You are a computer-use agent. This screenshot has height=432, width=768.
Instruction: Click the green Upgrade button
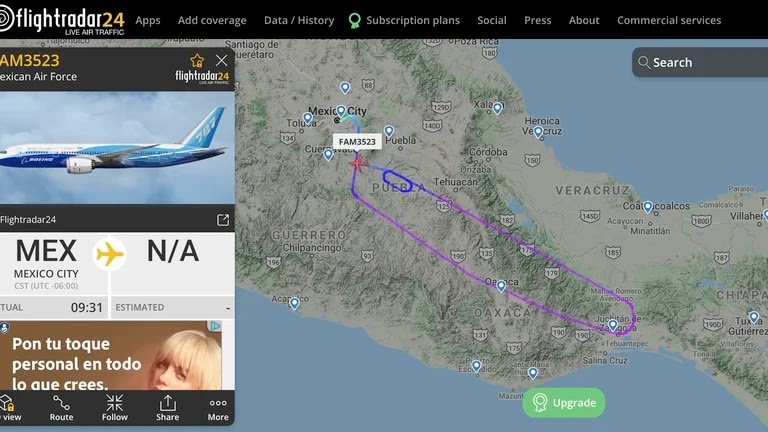563,403
